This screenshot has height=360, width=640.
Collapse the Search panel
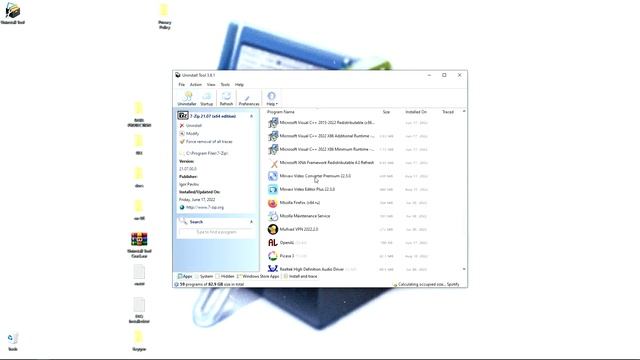tap(251, 222)
